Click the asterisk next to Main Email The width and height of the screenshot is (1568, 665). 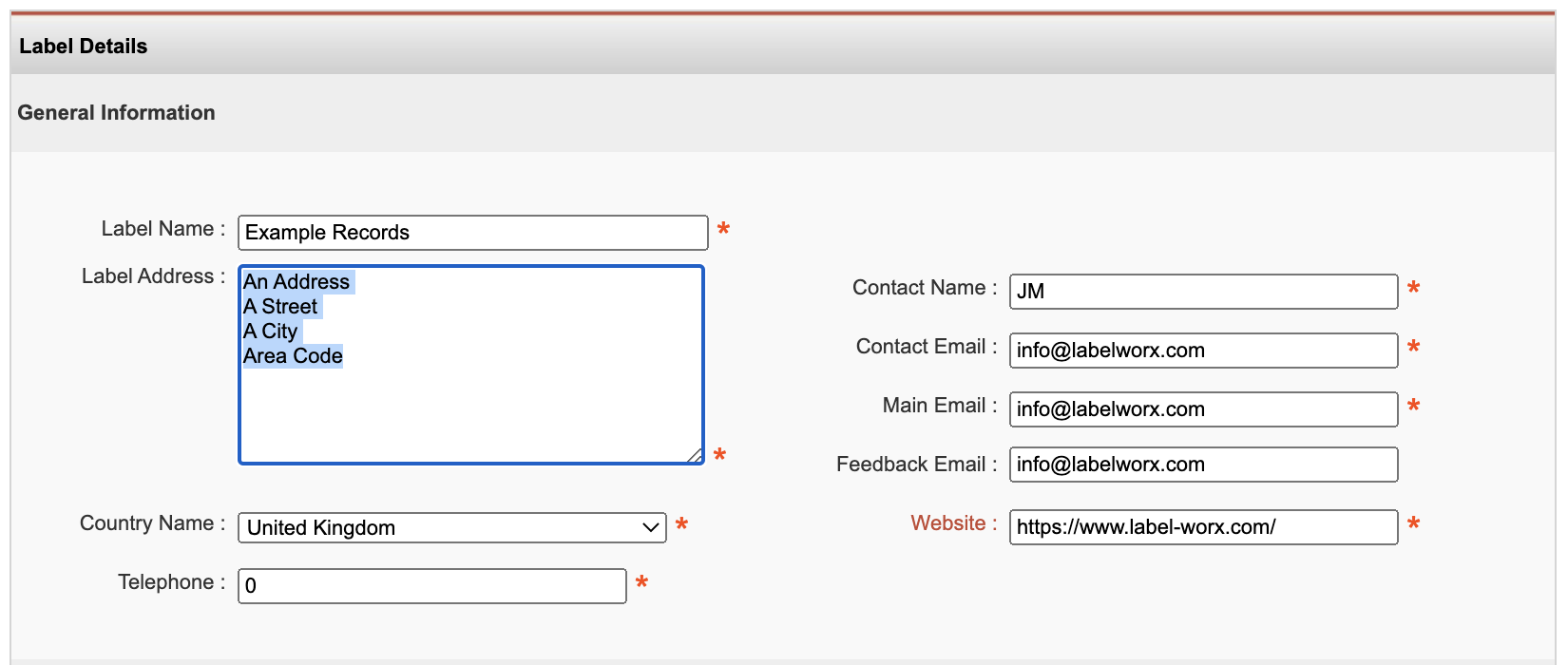point(1413,407)
